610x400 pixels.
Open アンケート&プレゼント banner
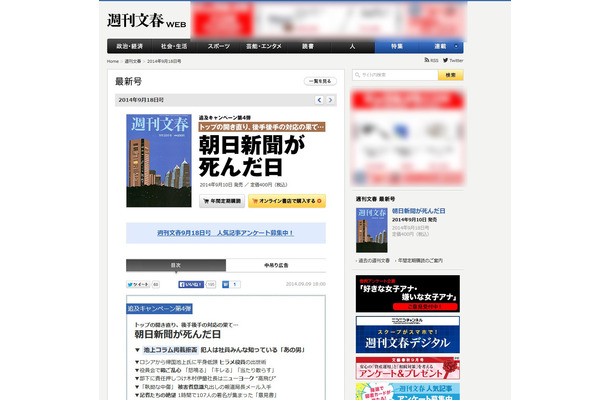[408, 368]
